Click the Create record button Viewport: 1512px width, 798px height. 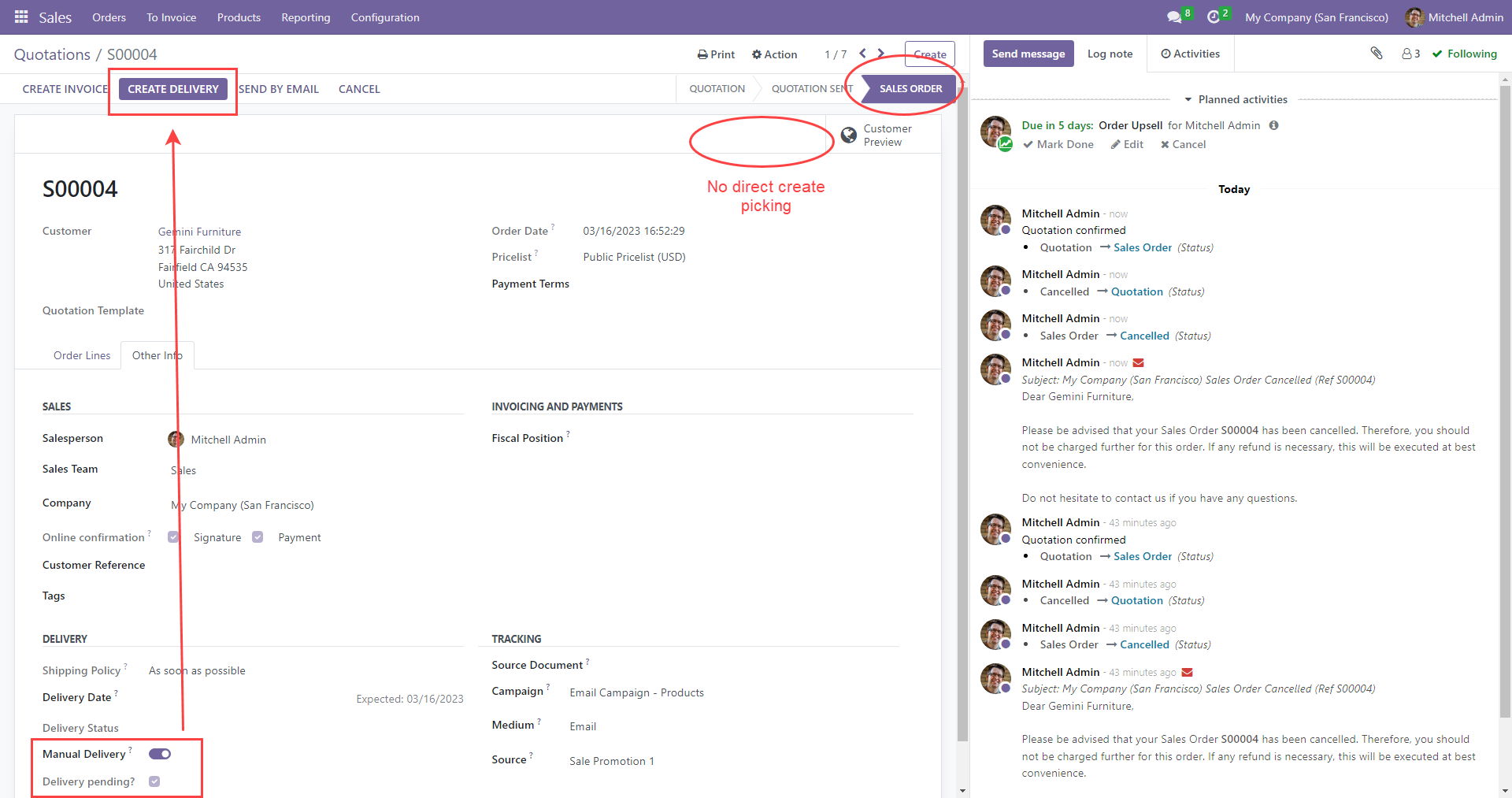[930, 54]
